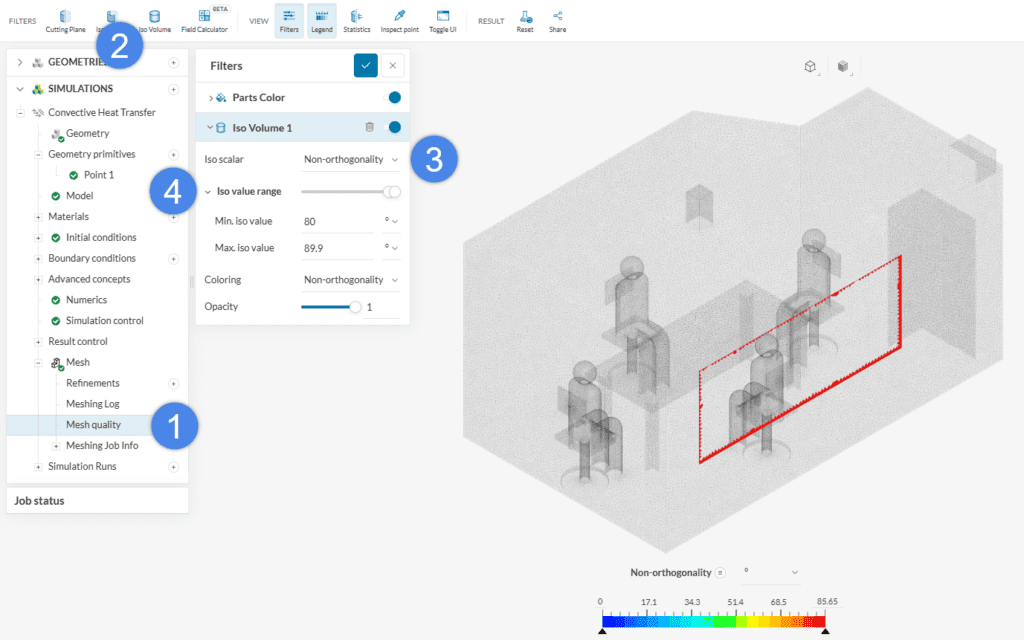Toggle UI elements off
Screen dimensions: 1024x640
coord(443,20)
